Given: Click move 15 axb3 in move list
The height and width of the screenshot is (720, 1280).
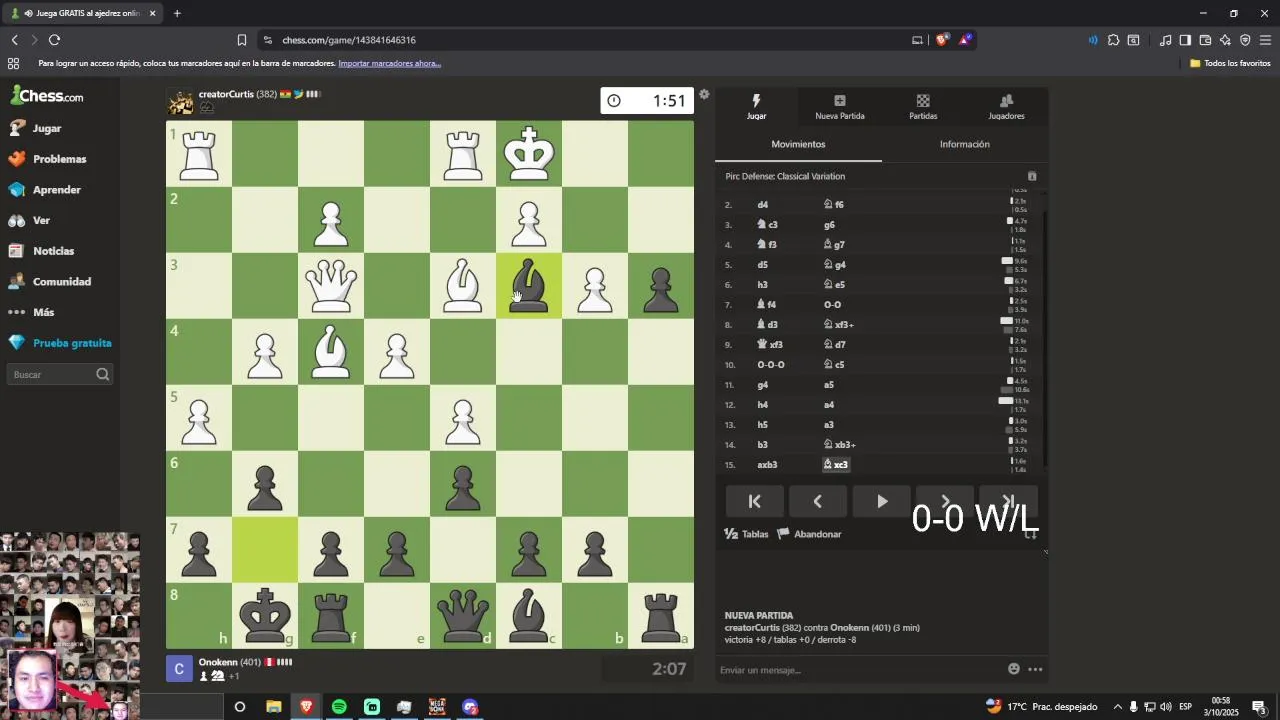Looking at the screenshot, I should (x=767, y=465).
